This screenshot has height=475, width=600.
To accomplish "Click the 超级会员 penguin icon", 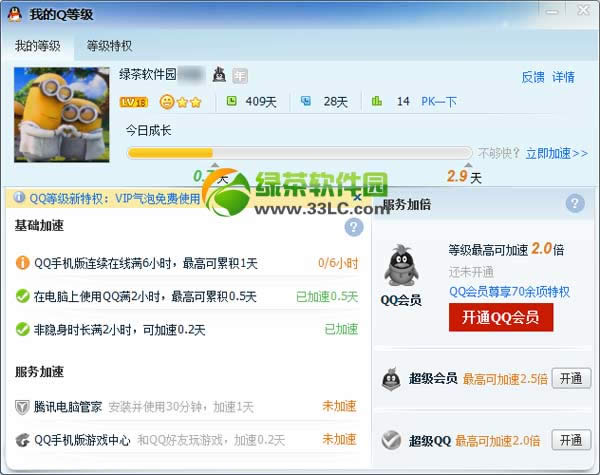I will point(391,379).
